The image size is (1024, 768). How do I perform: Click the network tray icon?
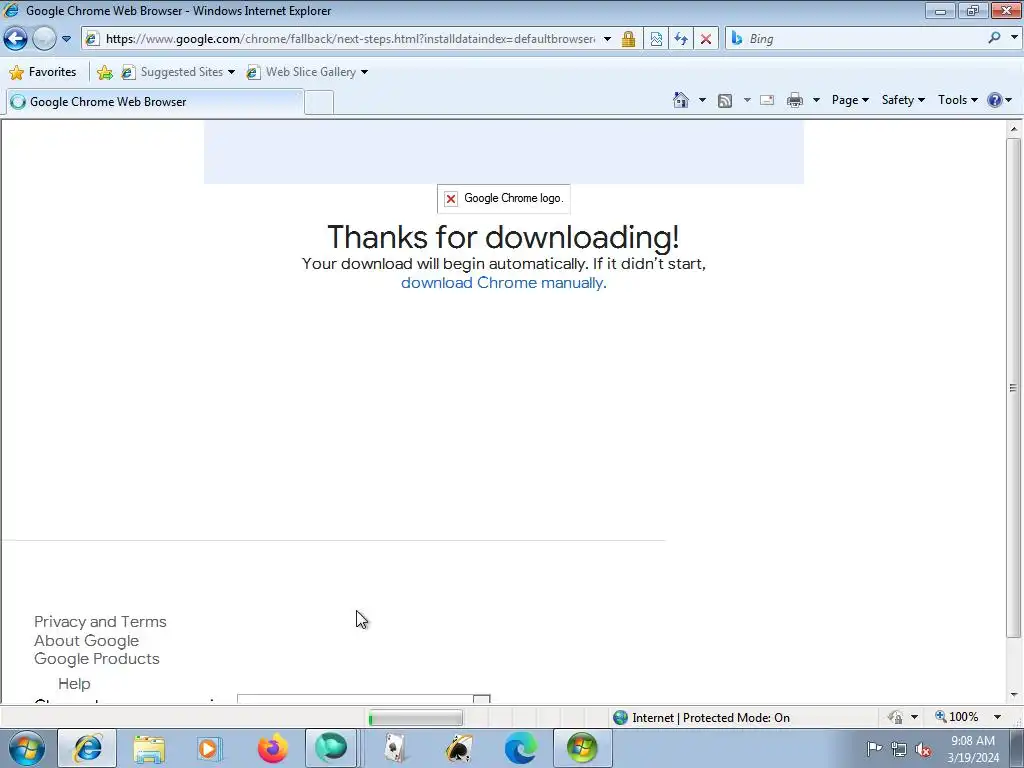point(899,750)
